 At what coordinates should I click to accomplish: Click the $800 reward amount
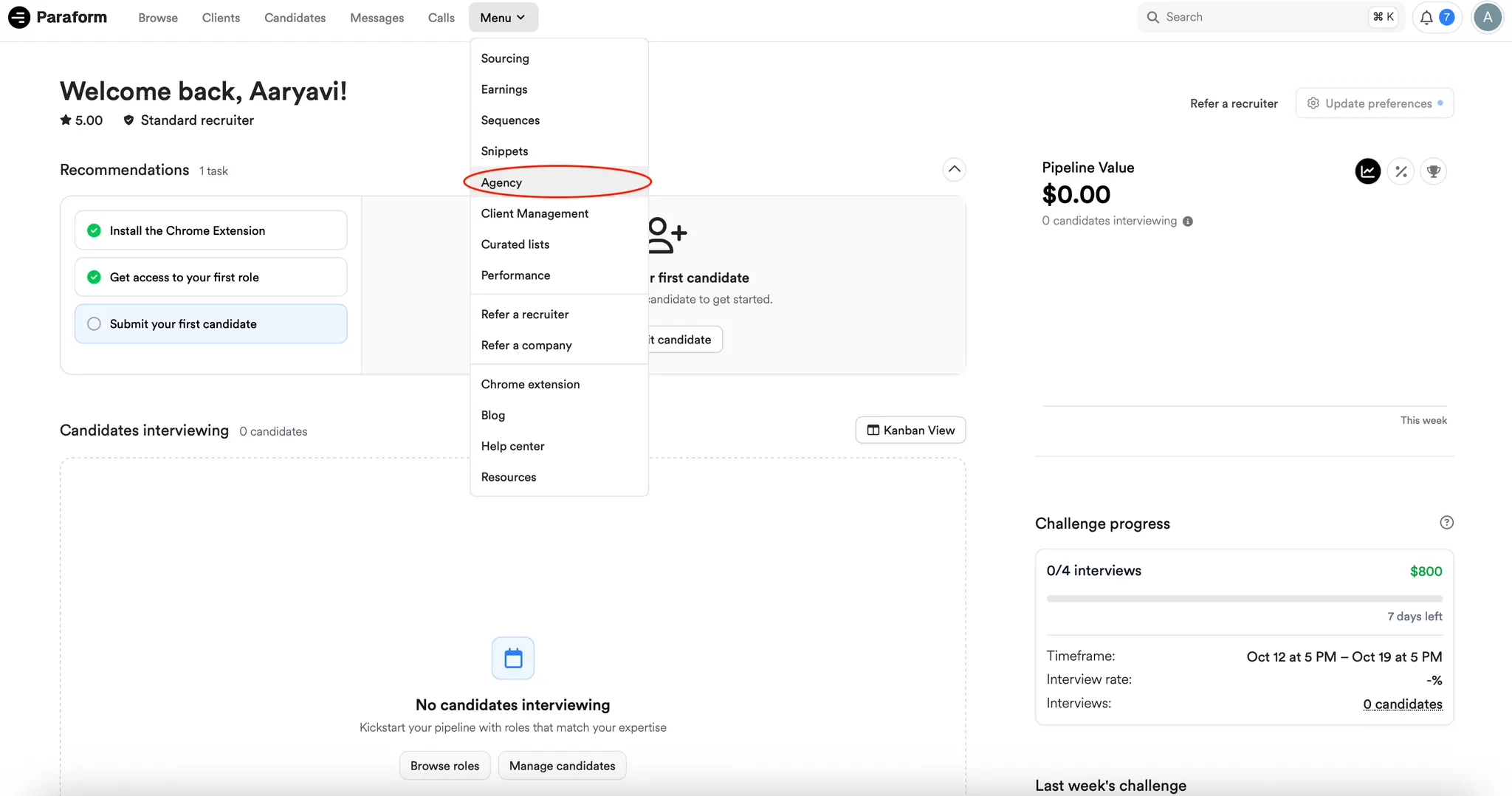pyautogui.click(x=1426, y=572)
